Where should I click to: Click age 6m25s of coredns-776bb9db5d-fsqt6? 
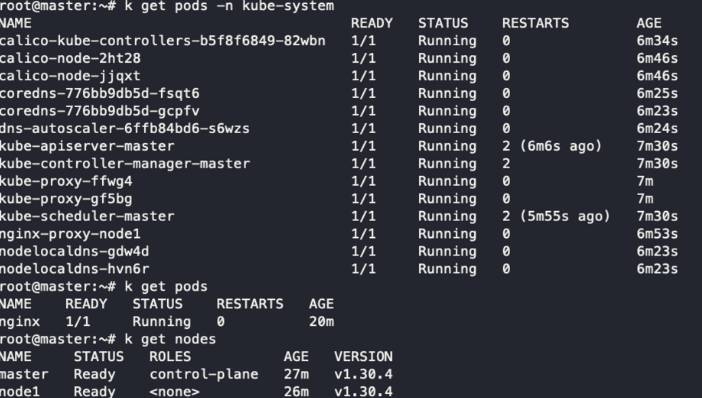tap(657, 94)
